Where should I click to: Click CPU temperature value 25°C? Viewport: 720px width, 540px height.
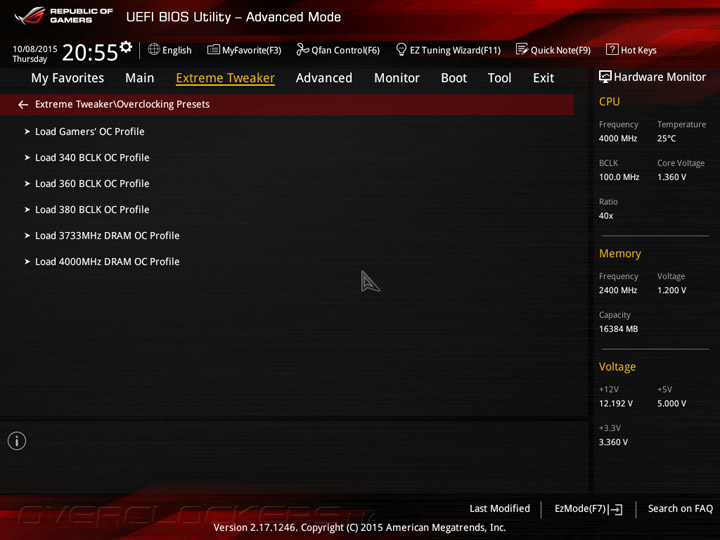point(666,138)
